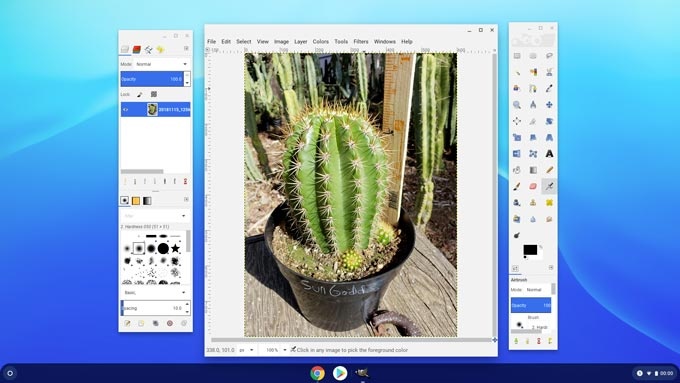
Task: Select the Paintbrush tool
Action: click(x=517, y=187)
